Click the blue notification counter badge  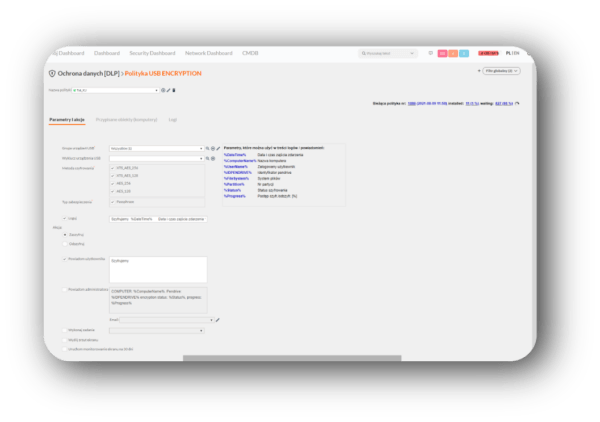tap(464, 54)
